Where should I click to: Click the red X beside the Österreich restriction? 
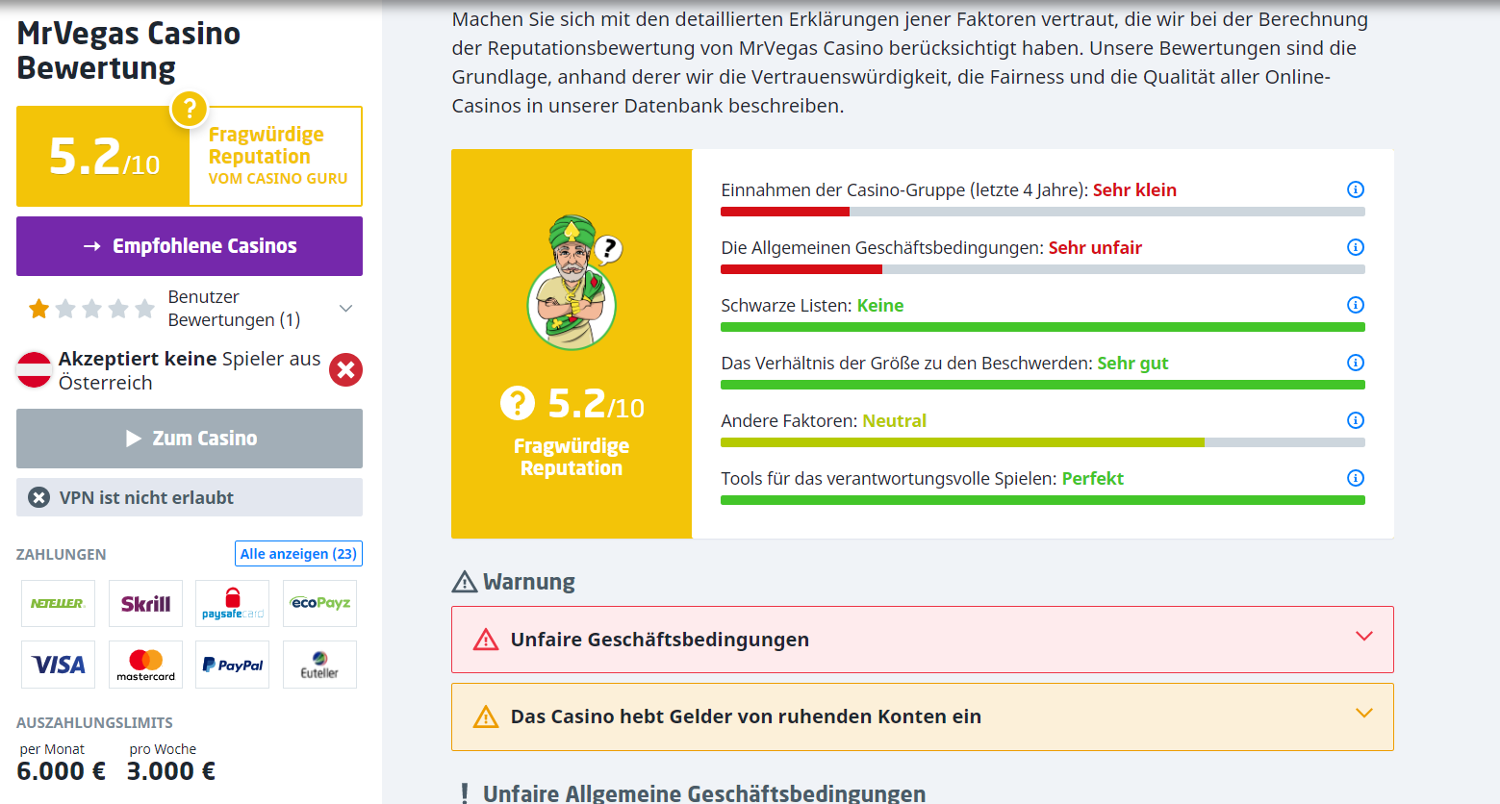(x=347, y=370)
